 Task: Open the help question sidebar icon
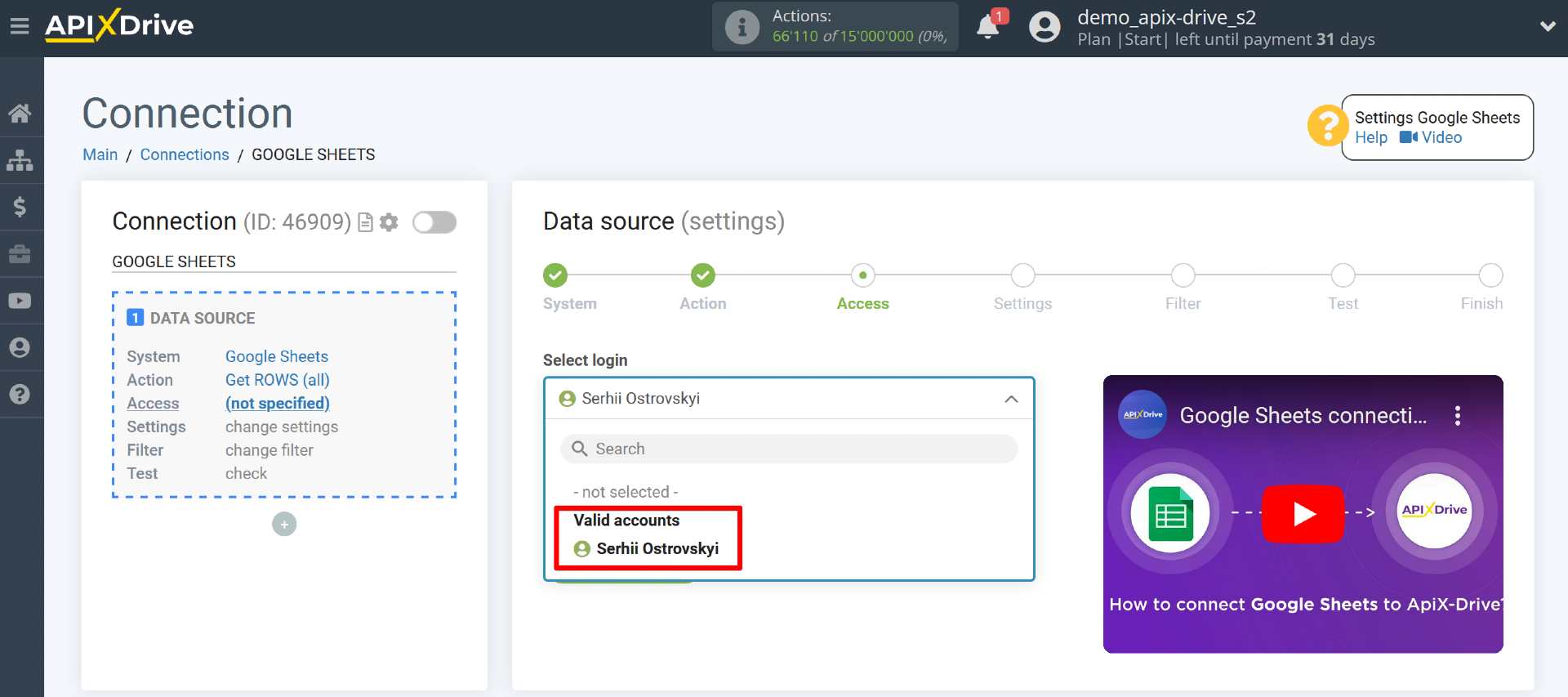coord(20,395)
